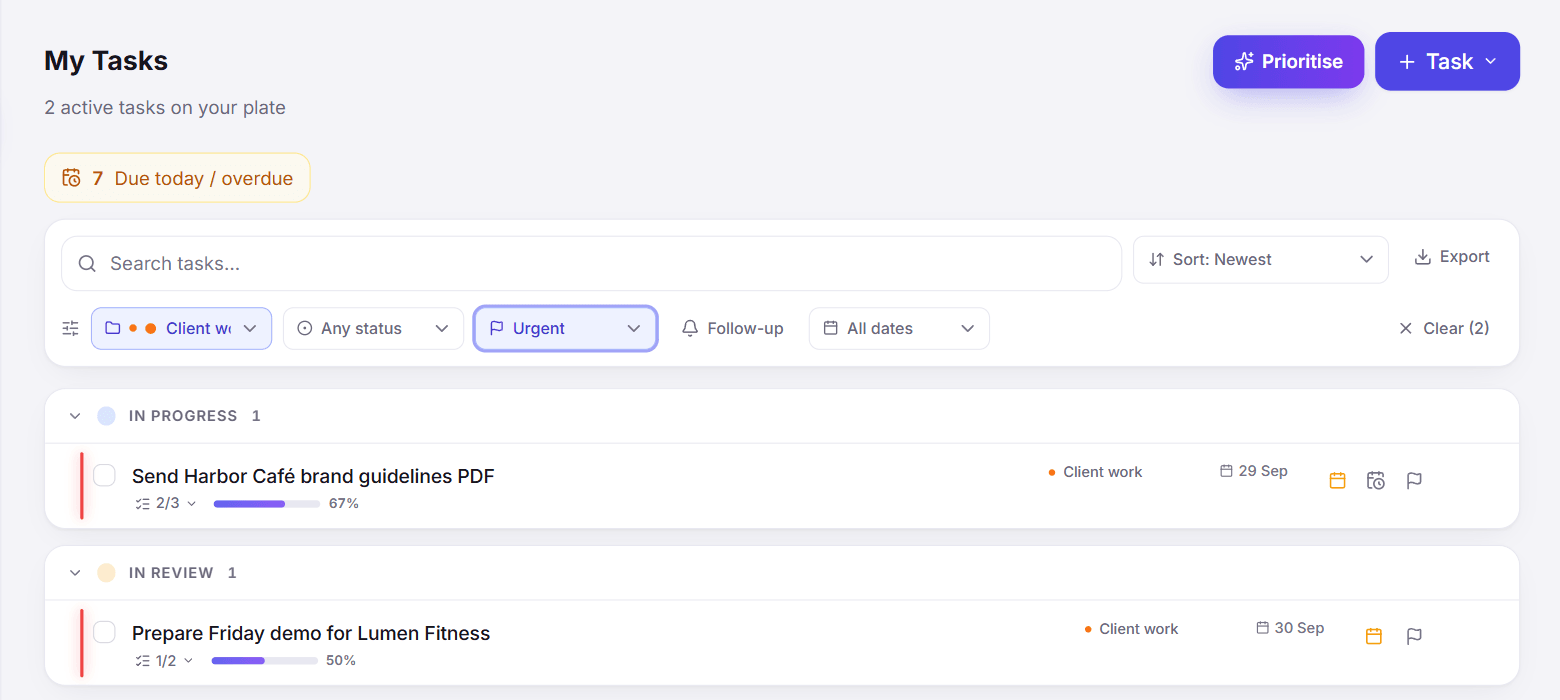Click the 7 Due today / overdue badge
The height and width of the screenshot is (700, 1560).
click(177, 178)
